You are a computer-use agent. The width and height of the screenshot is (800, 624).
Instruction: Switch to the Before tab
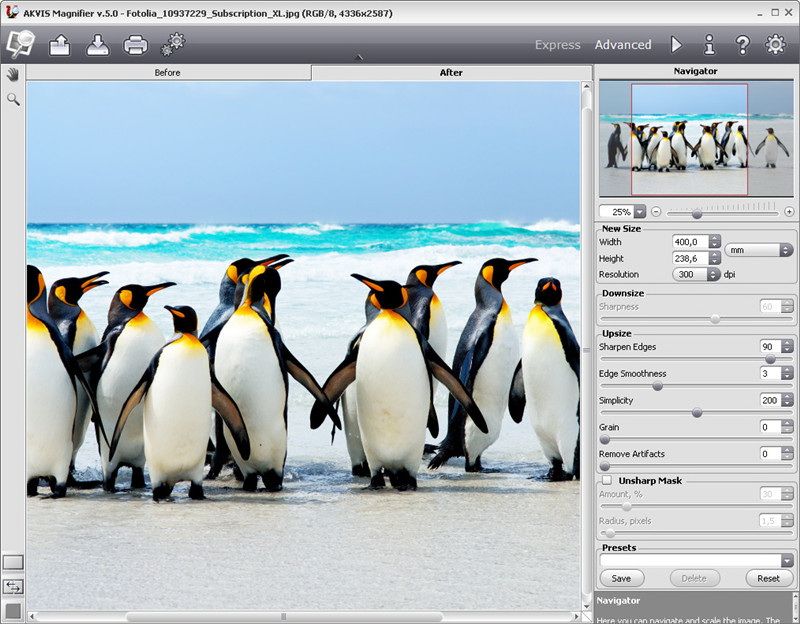168,73
